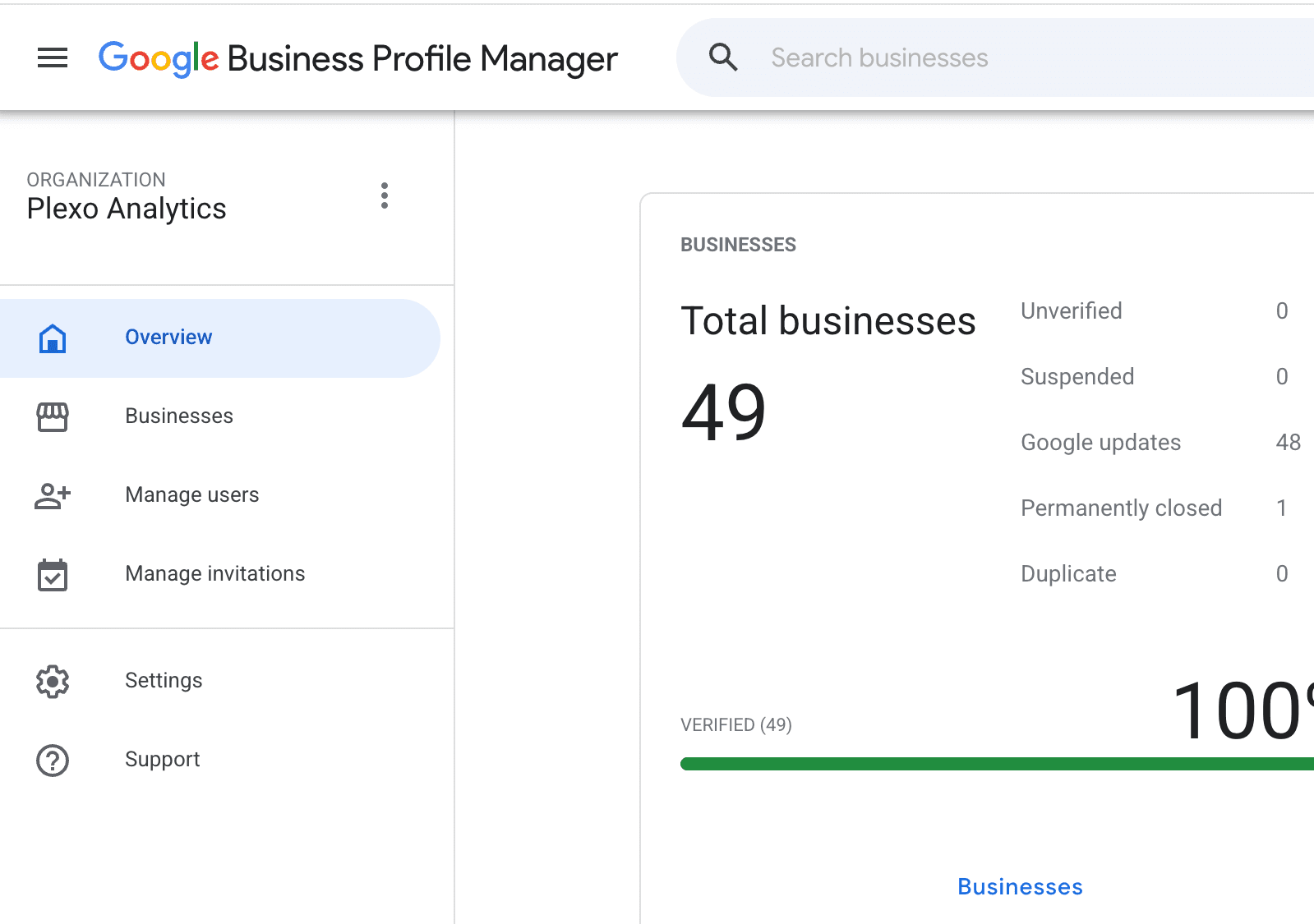
Task: Click the Google updates label
Action: click(x=1100, y=443)
